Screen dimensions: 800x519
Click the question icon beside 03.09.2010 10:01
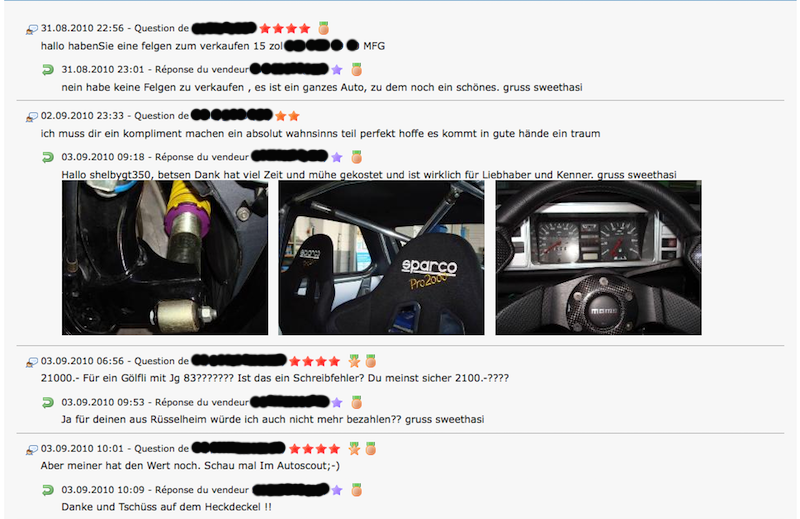tap(32, 450)
